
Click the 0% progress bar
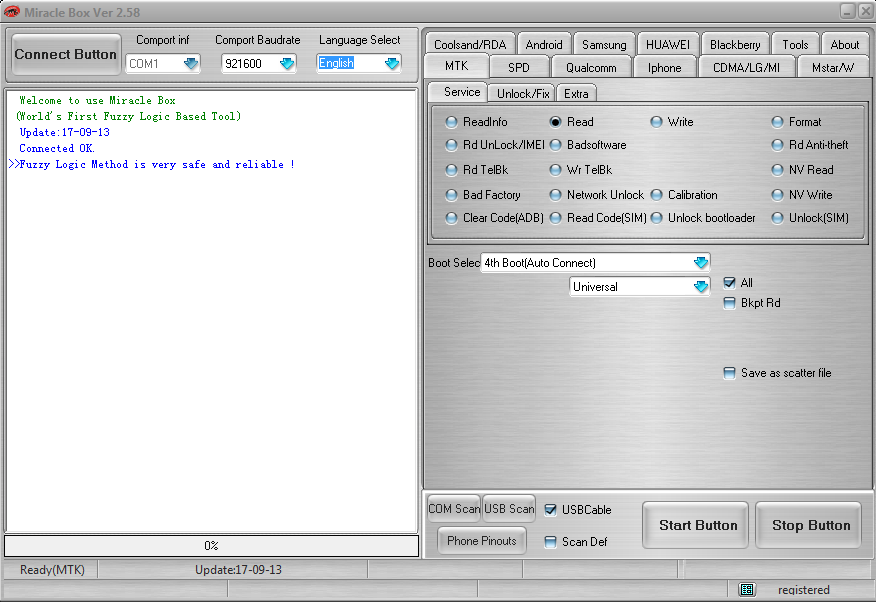pyautogui.click(x=212, y=546)
